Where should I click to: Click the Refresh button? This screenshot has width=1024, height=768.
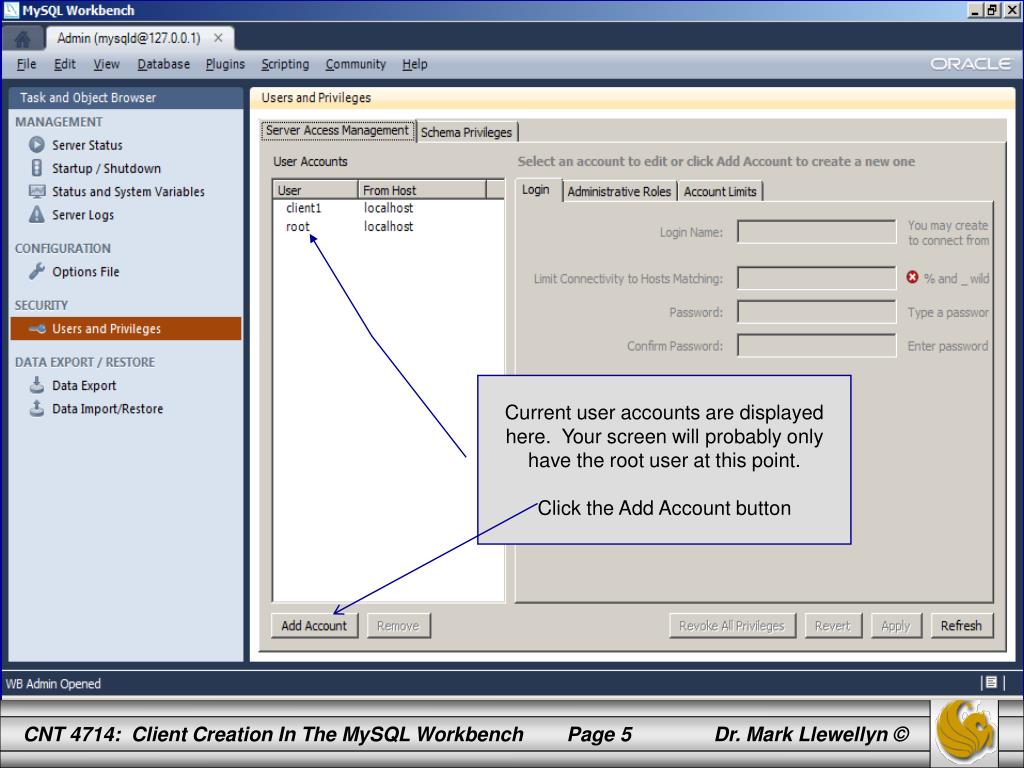click(x=961, y=626)
